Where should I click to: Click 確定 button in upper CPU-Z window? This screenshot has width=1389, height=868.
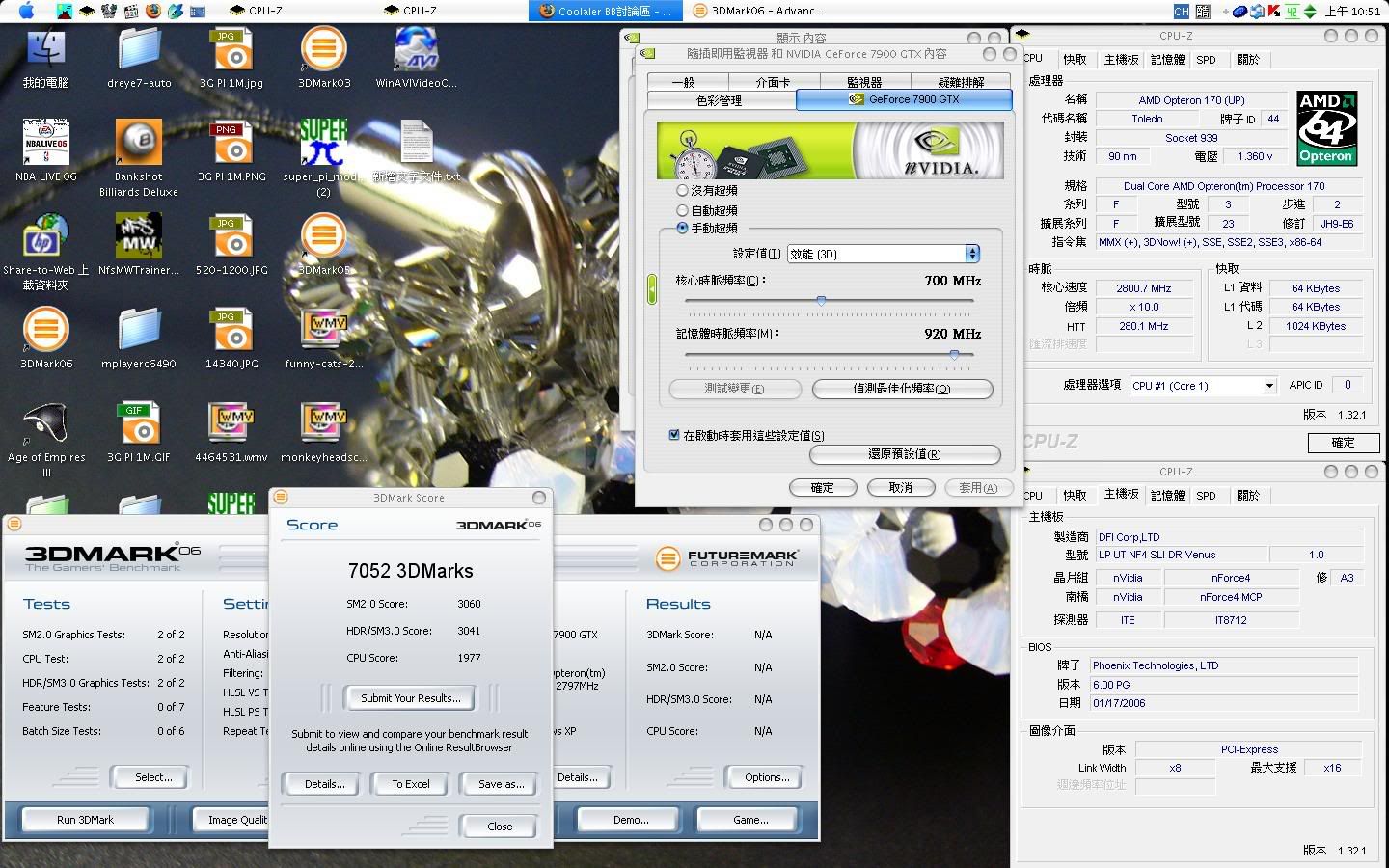click(1343, 443)
